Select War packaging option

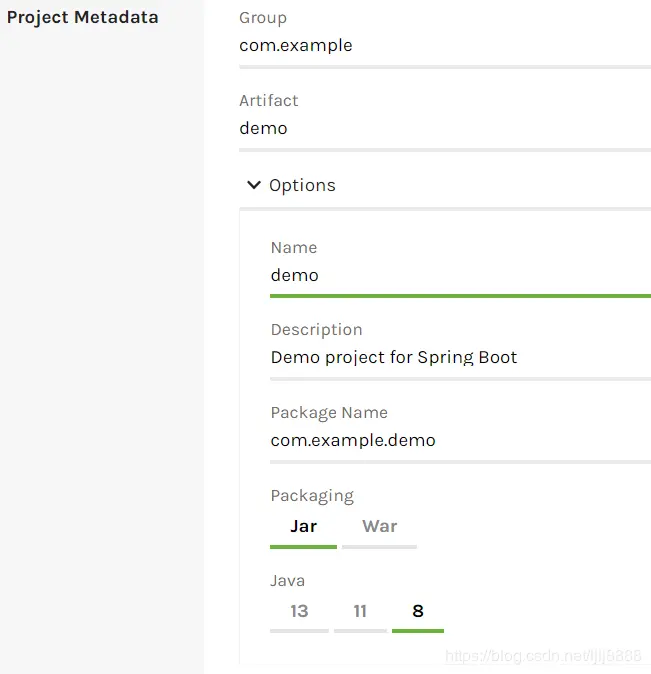tap(379, 527)
